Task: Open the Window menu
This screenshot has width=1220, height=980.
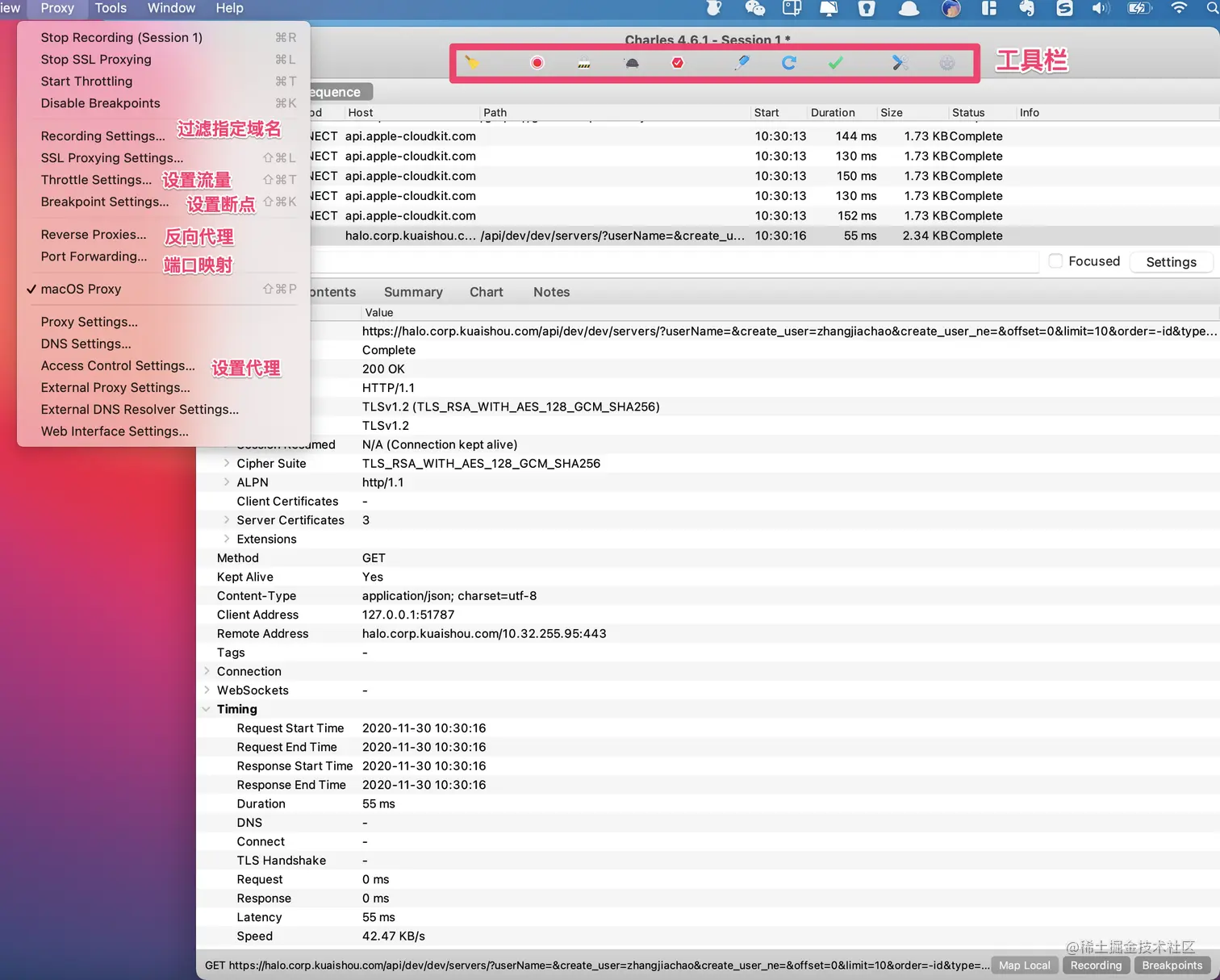Action: (x=171, y=8)
